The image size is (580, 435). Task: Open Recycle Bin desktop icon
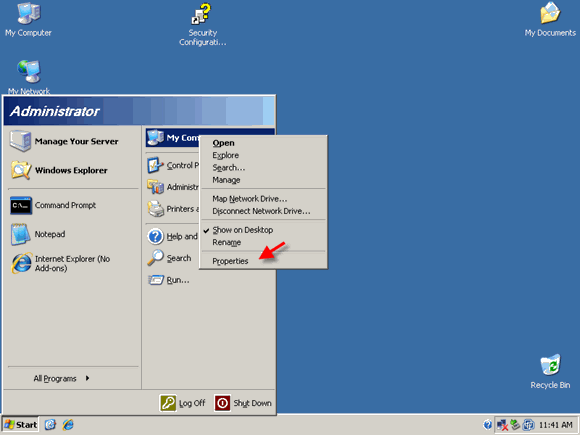[550, 371]
